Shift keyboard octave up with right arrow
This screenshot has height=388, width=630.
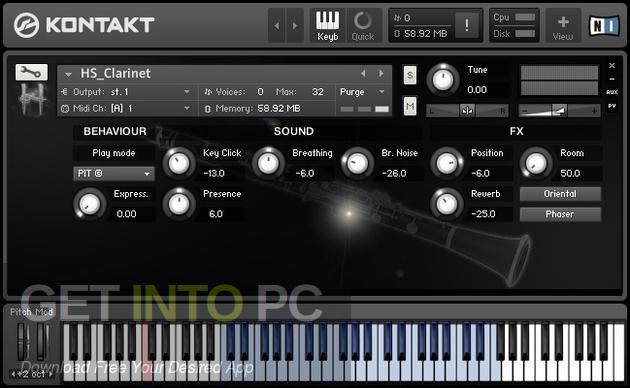click(51, 374)
